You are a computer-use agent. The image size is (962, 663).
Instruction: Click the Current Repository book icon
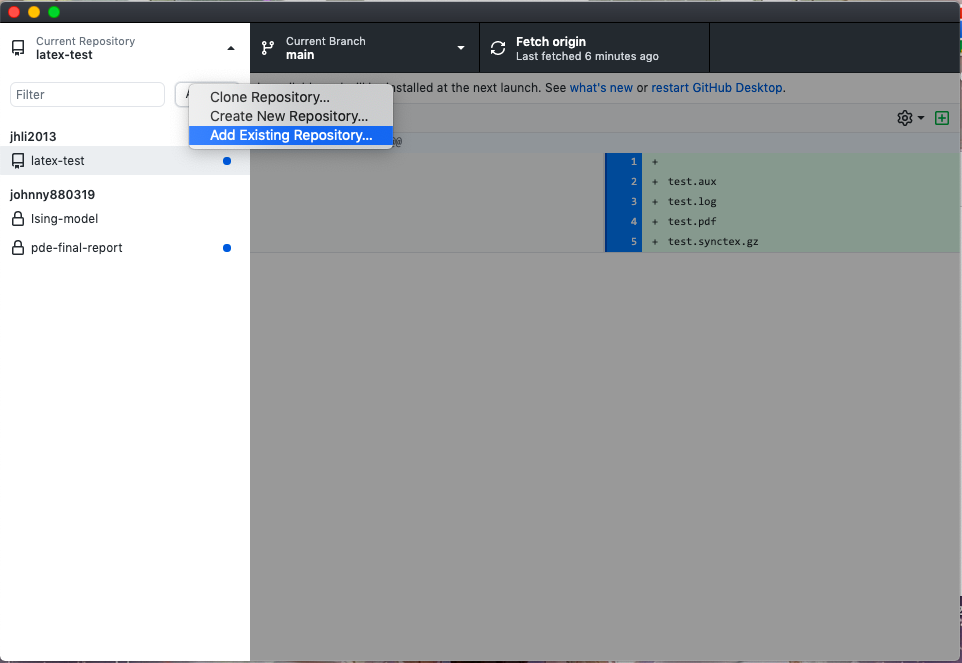click(18, 48)
